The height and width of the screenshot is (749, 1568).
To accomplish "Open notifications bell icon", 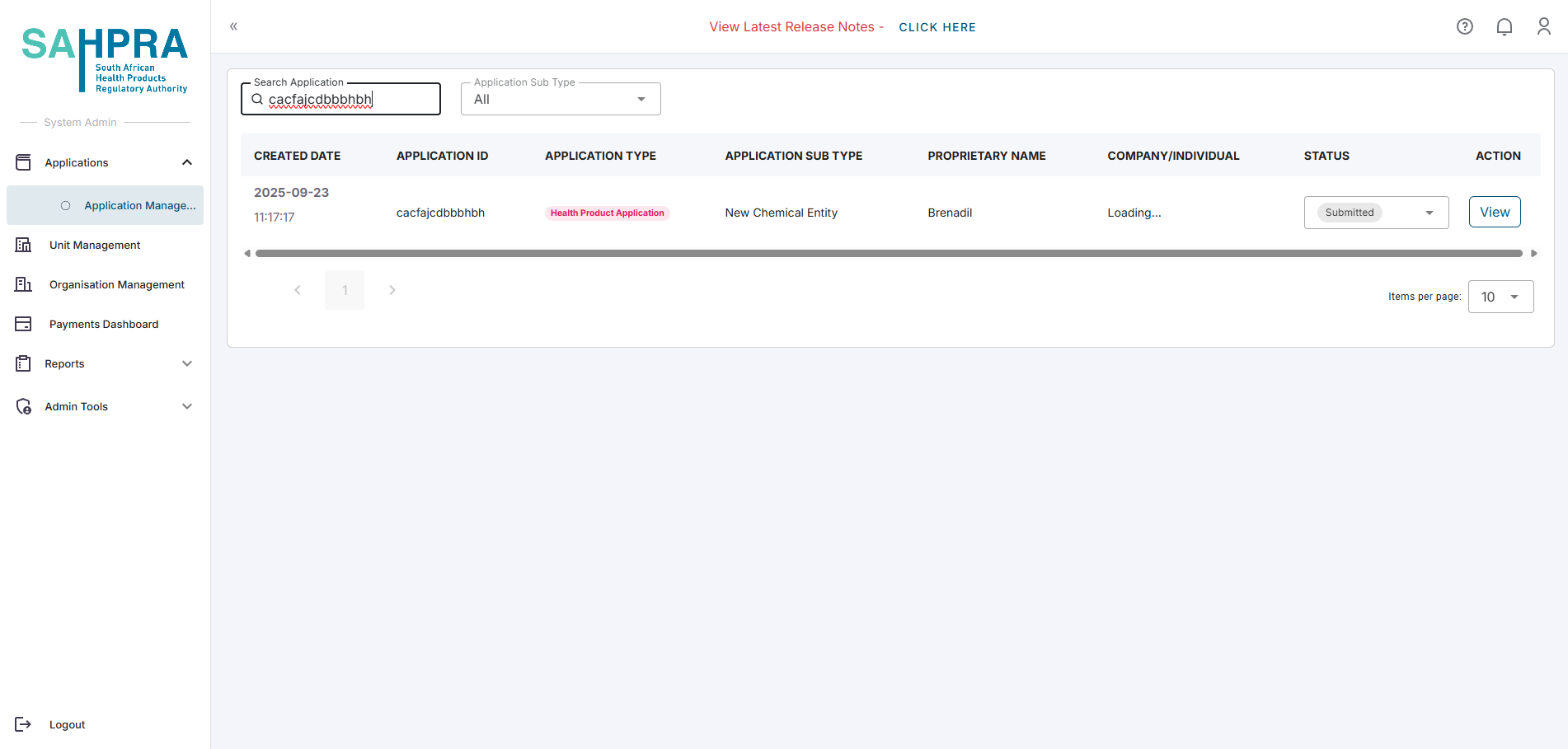I will (x=1504, y=26).
